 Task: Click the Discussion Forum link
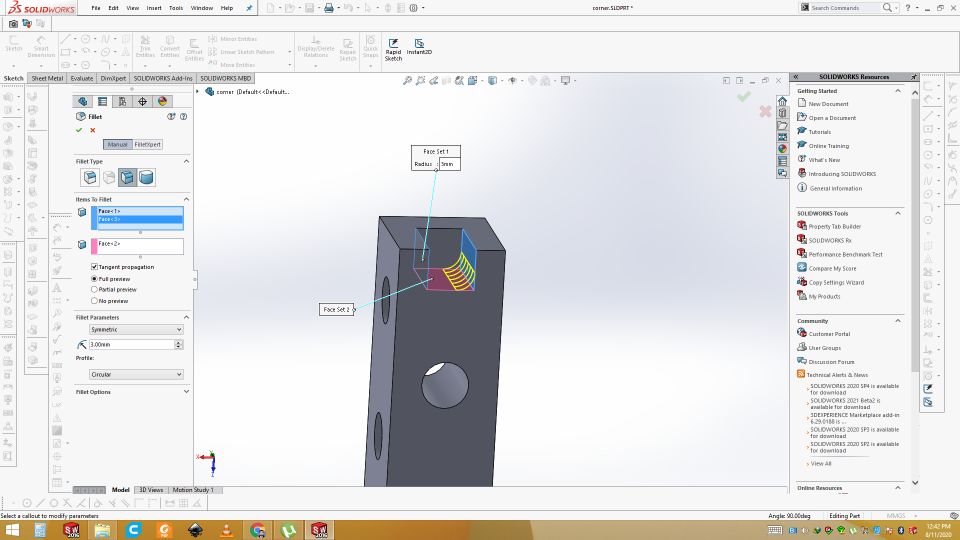tap(831, 362)
